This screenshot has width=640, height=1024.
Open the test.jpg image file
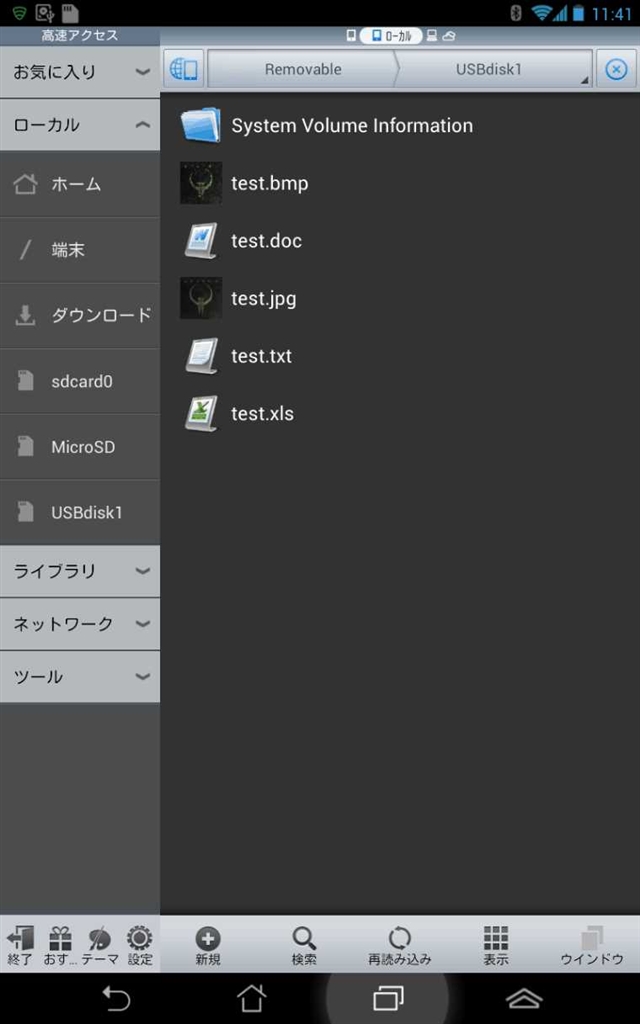click(263, 298)
